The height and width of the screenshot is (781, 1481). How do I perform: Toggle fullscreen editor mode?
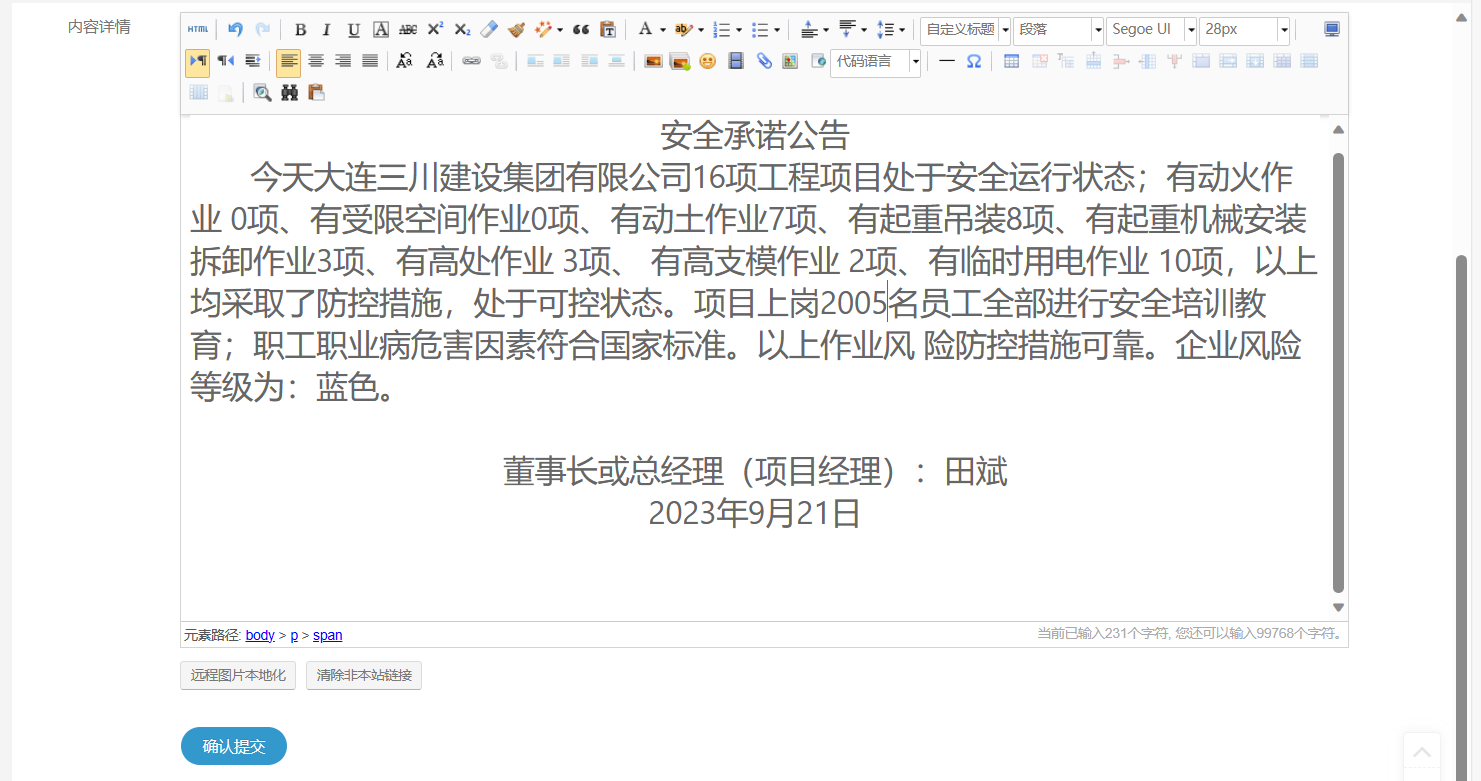click(x=1332, y=30)
